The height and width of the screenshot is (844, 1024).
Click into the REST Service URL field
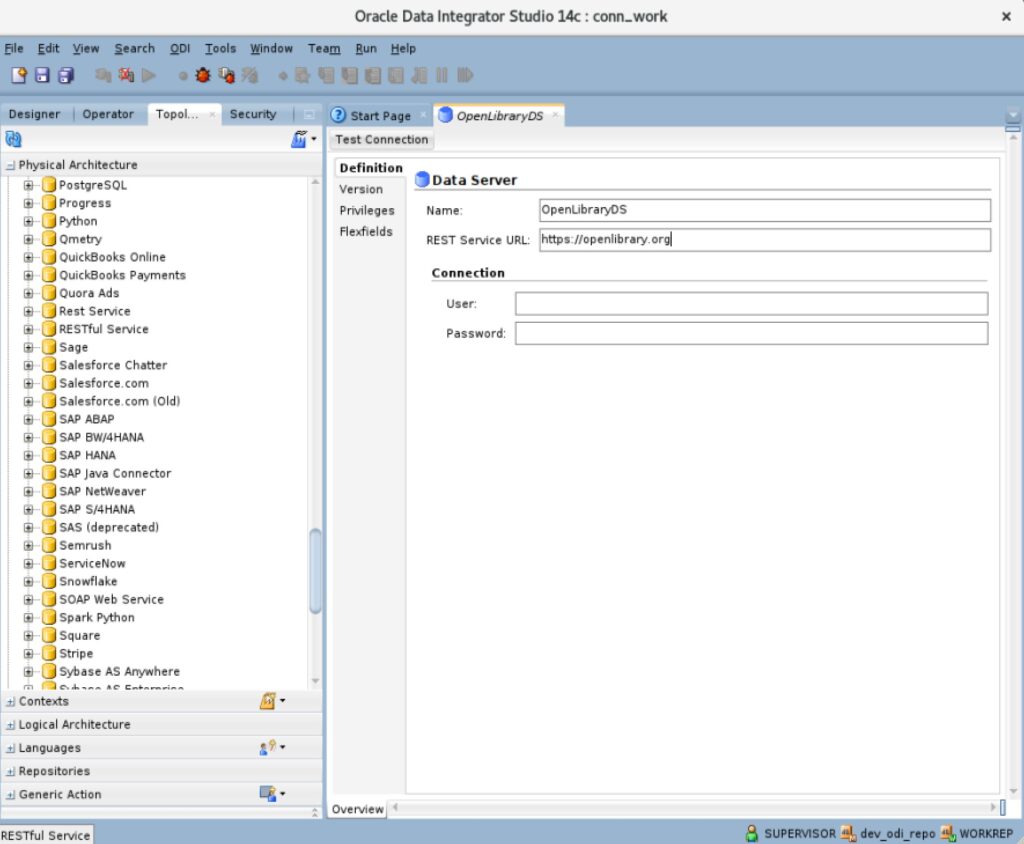click(x=765, y=240)
